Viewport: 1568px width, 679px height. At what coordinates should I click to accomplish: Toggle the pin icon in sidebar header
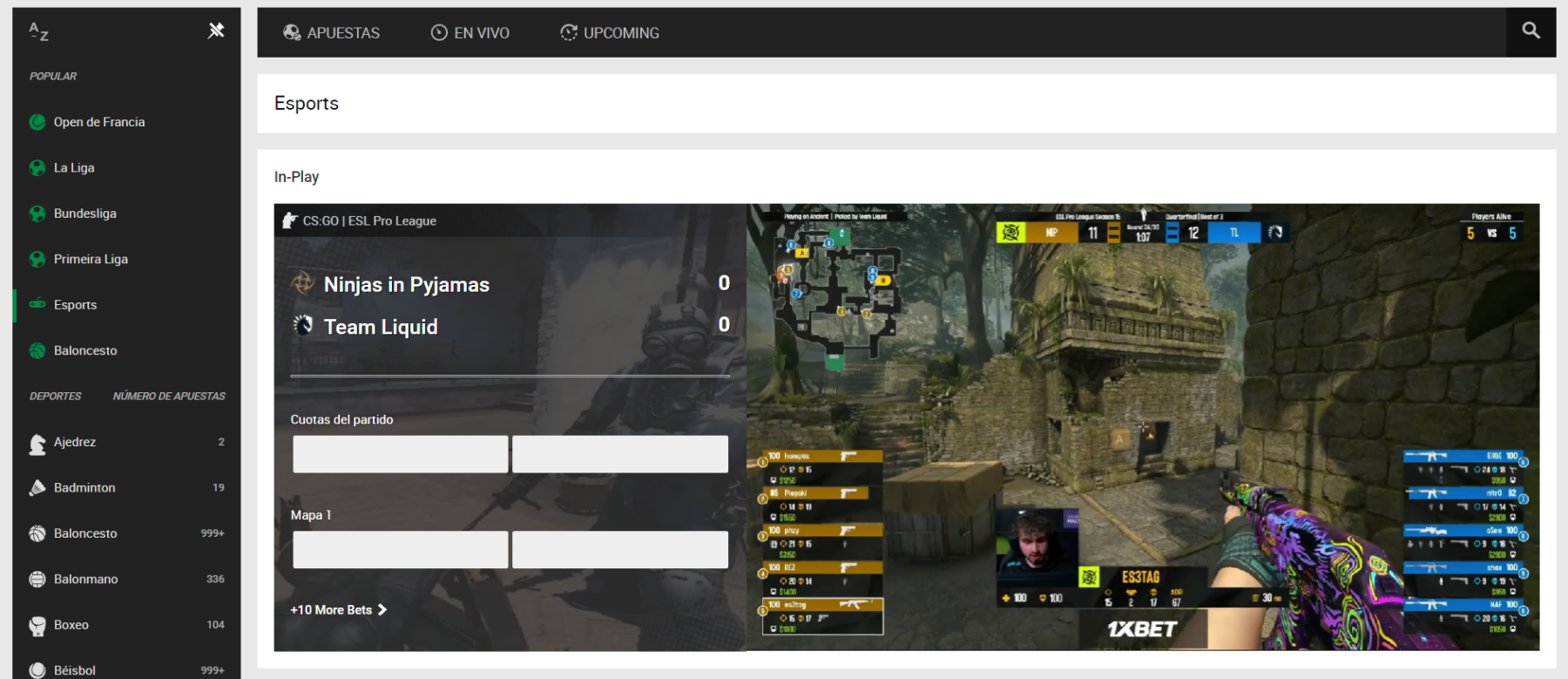coord(216,31)
